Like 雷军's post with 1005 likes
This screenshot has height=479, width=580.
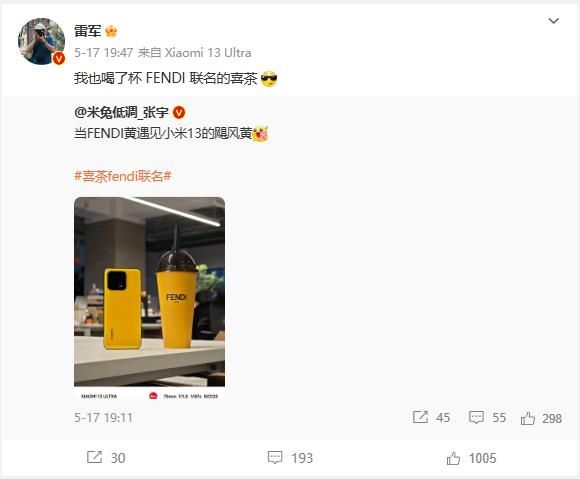(471, 459)
